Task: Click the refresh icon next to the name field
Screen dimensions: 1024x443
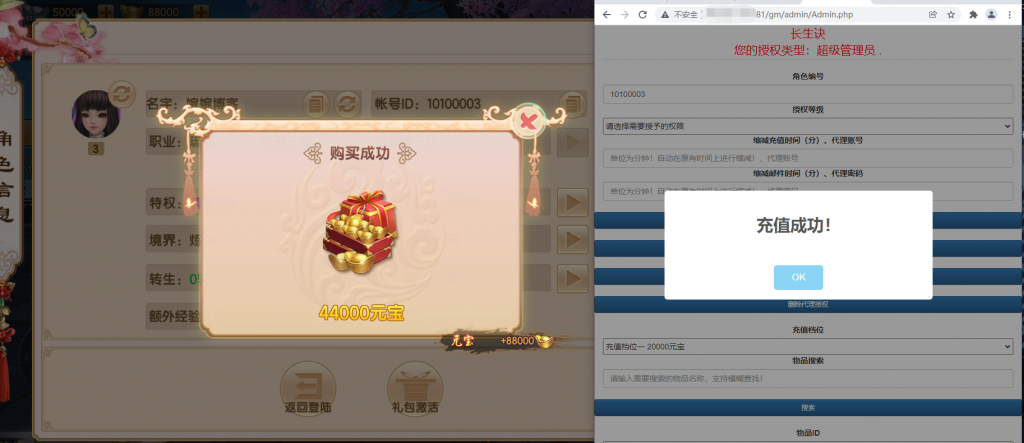Action: [x=348, y=104]
